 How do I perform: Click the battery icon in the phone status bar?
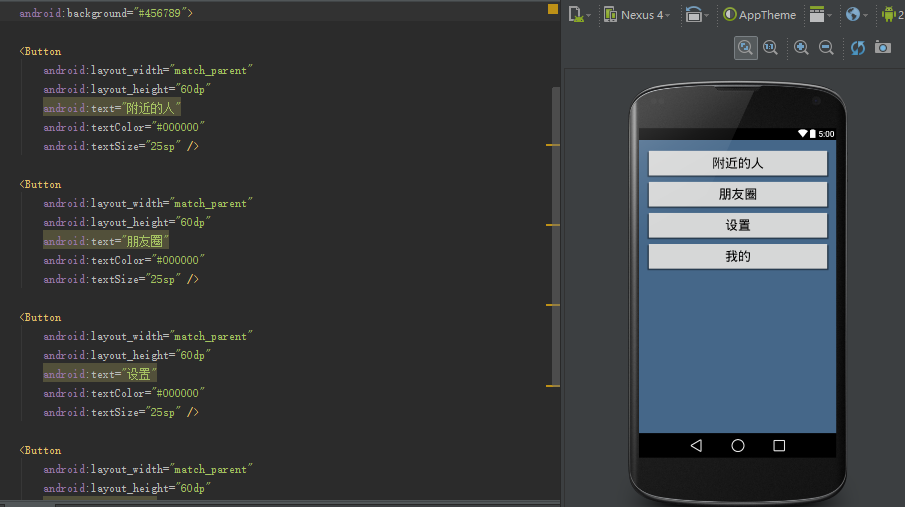813,133
